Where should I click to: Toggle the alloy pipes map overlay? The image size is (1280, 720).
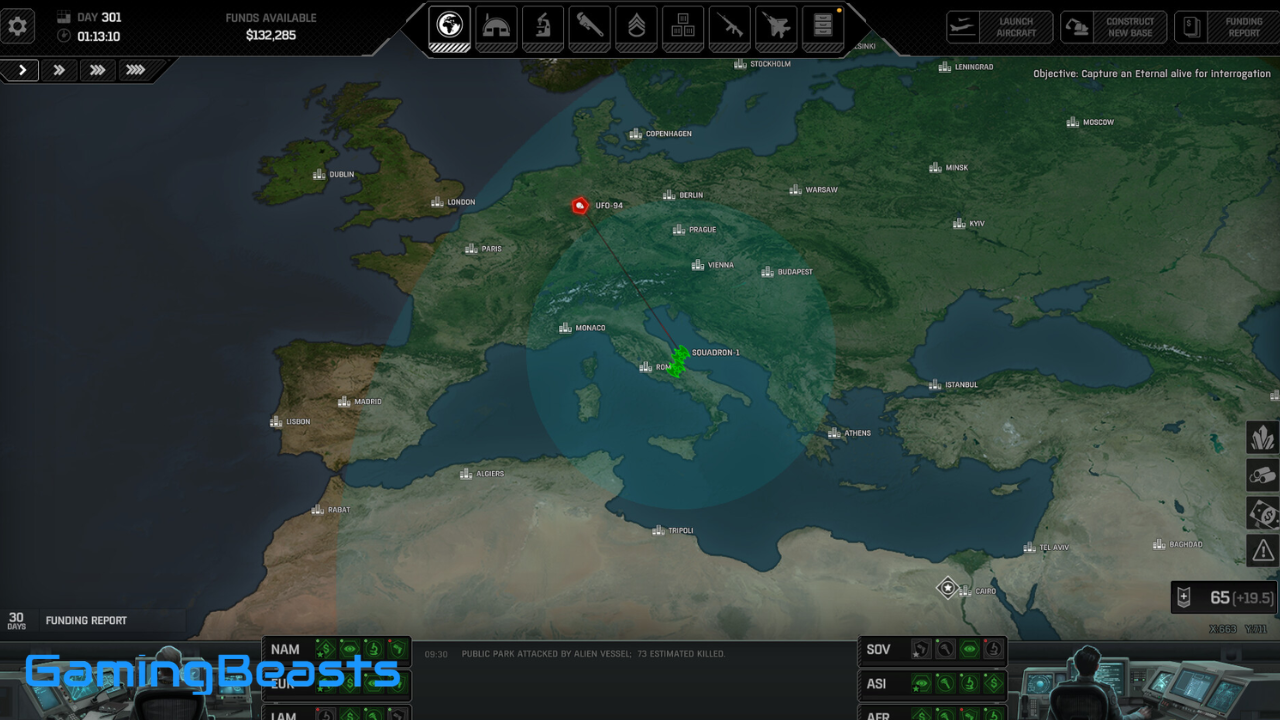1262,475
